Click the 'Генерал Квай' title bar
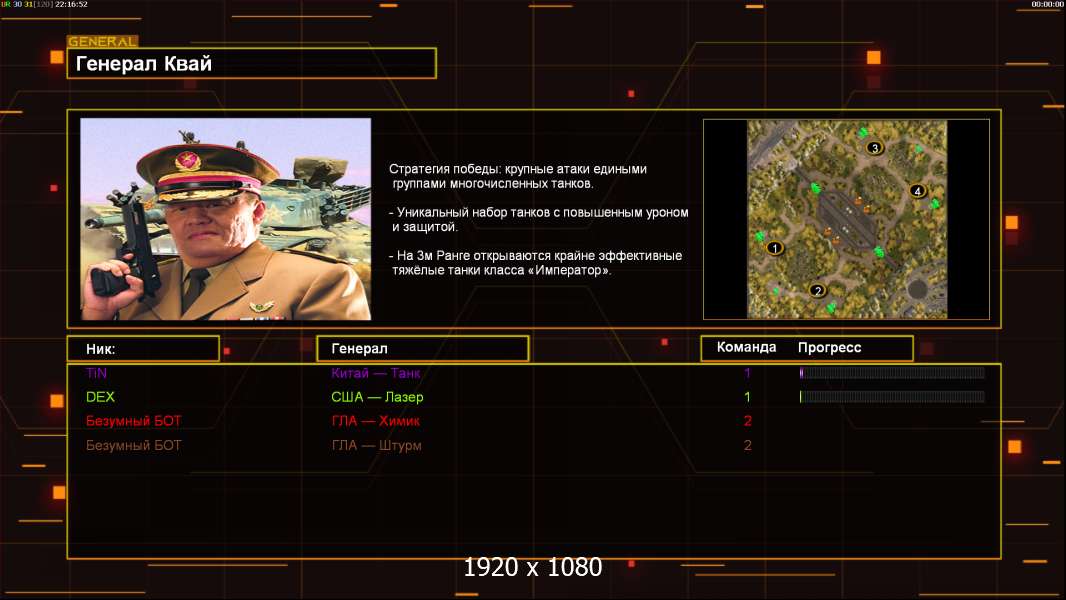Viewport: 1066px width, 600px height. pos(251,64)
